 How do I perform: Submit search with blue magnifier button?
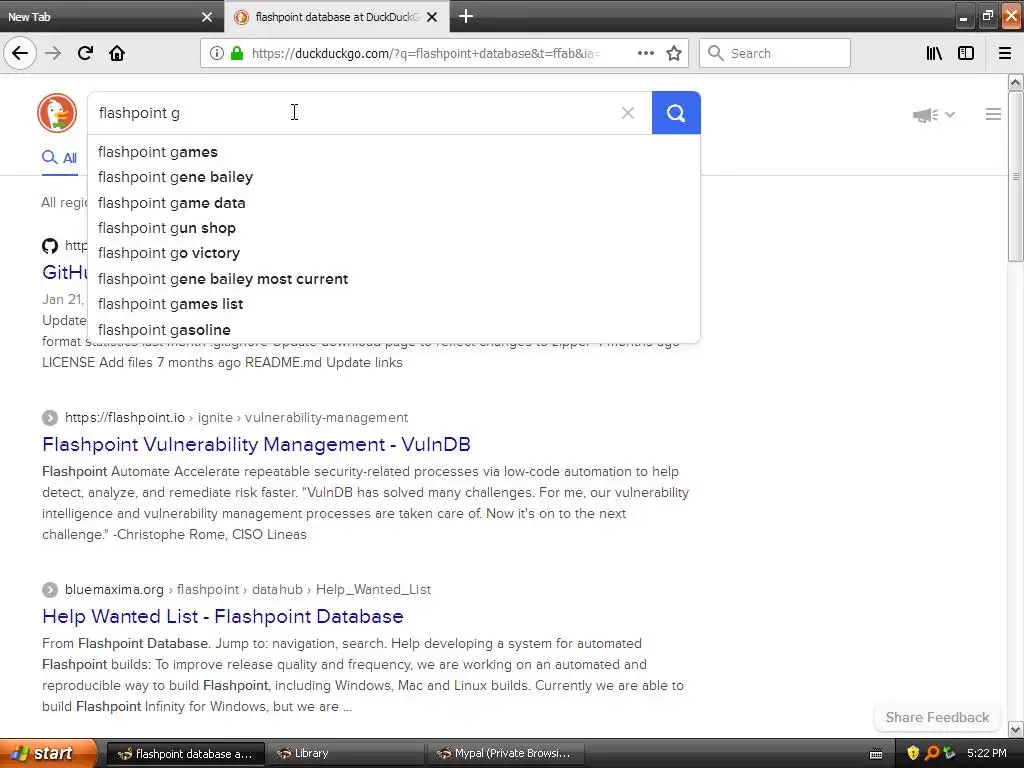pos(676,113)
